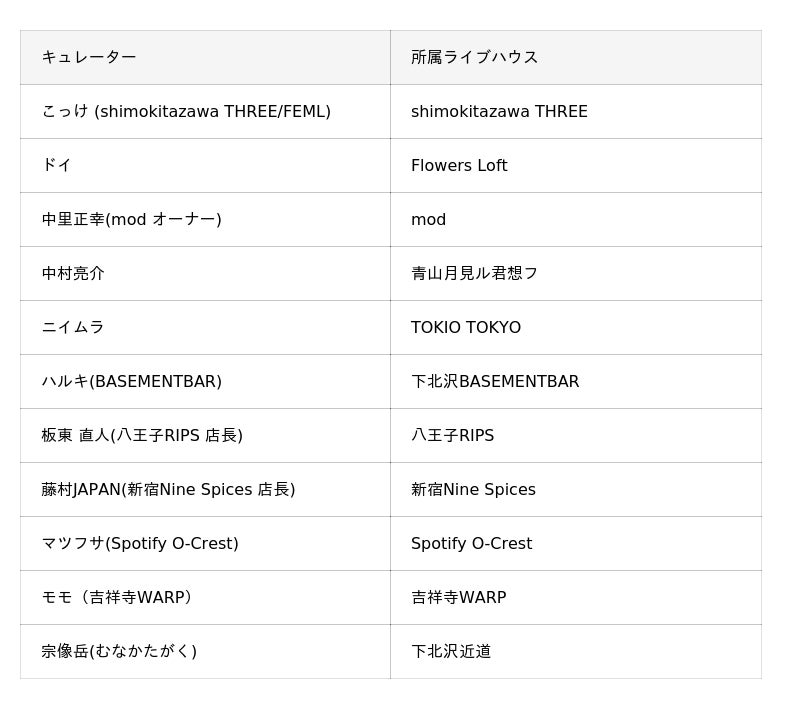Click マツフサ(Spotify O-Crest) curator cell
This screenshot has width=800, height=709.
coord(205,544)
